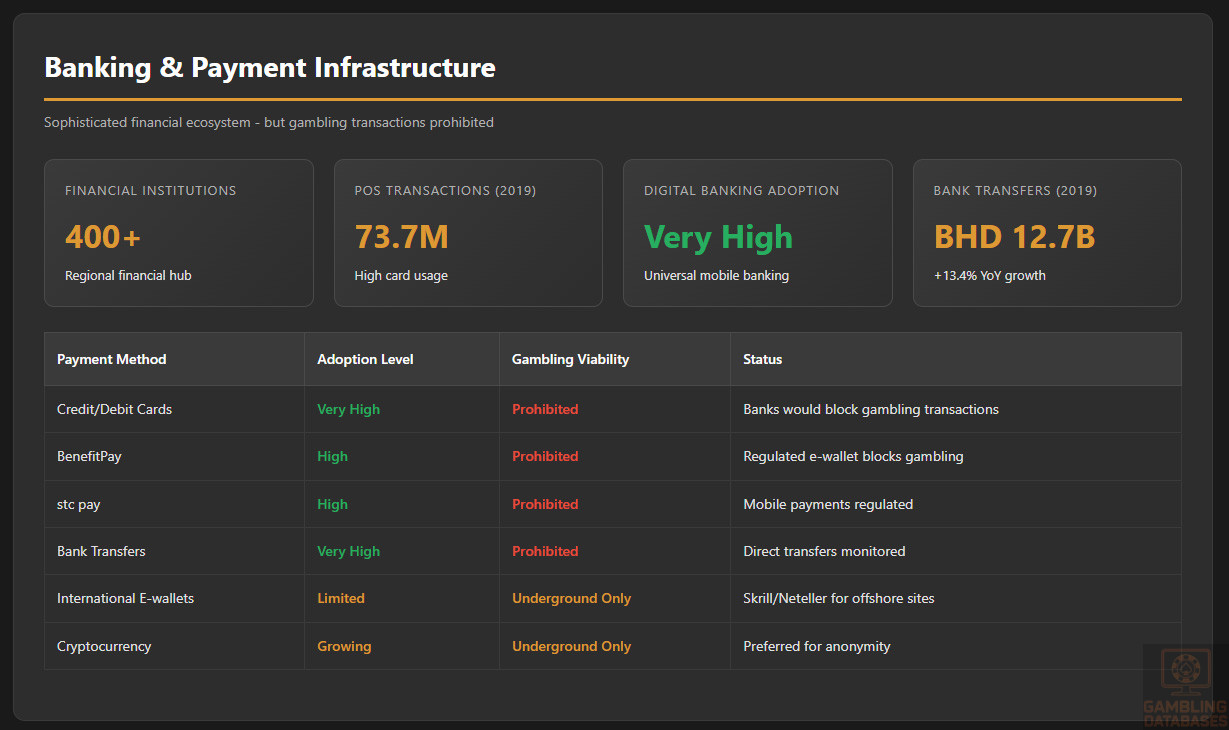Click the Payment Method column header

pyautogui.click(x=112, y=359)
